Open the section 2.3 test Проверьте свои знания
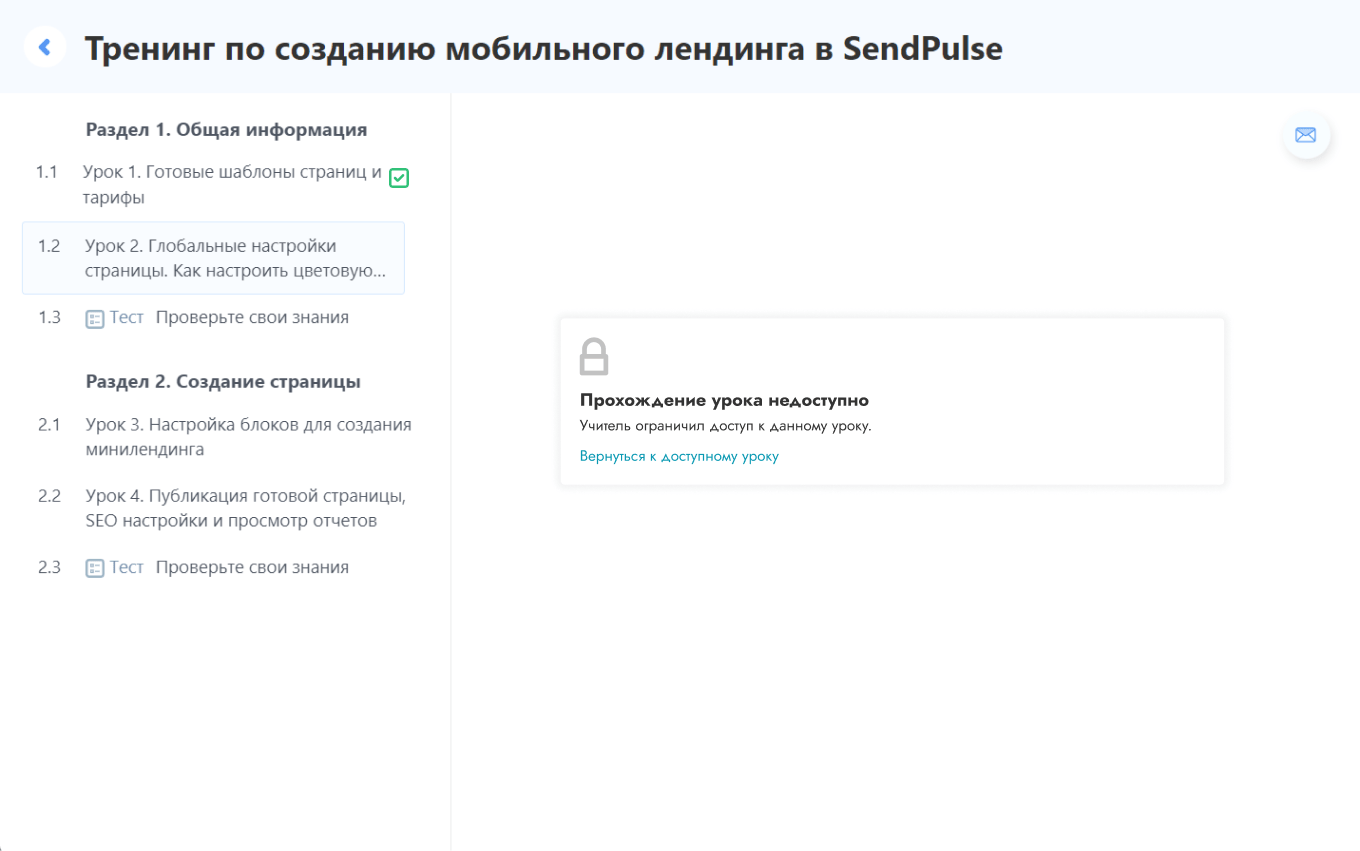1360x851 pixels. 252,567
